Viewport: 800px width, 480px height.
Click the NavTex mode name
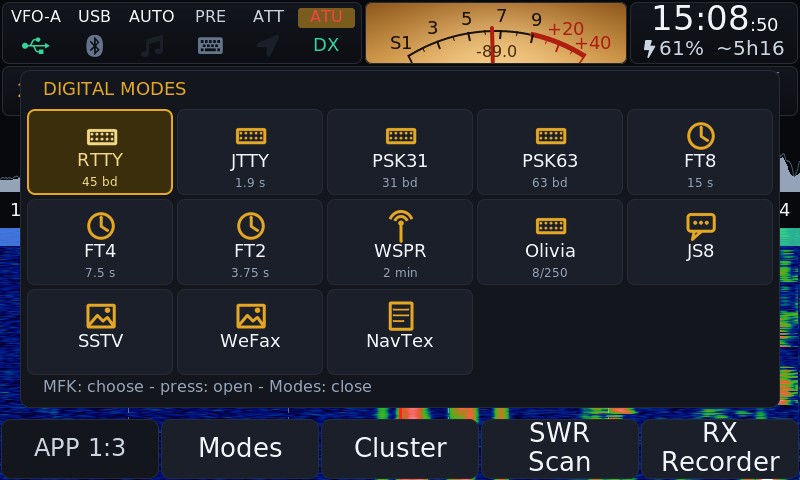click(400, 341)
